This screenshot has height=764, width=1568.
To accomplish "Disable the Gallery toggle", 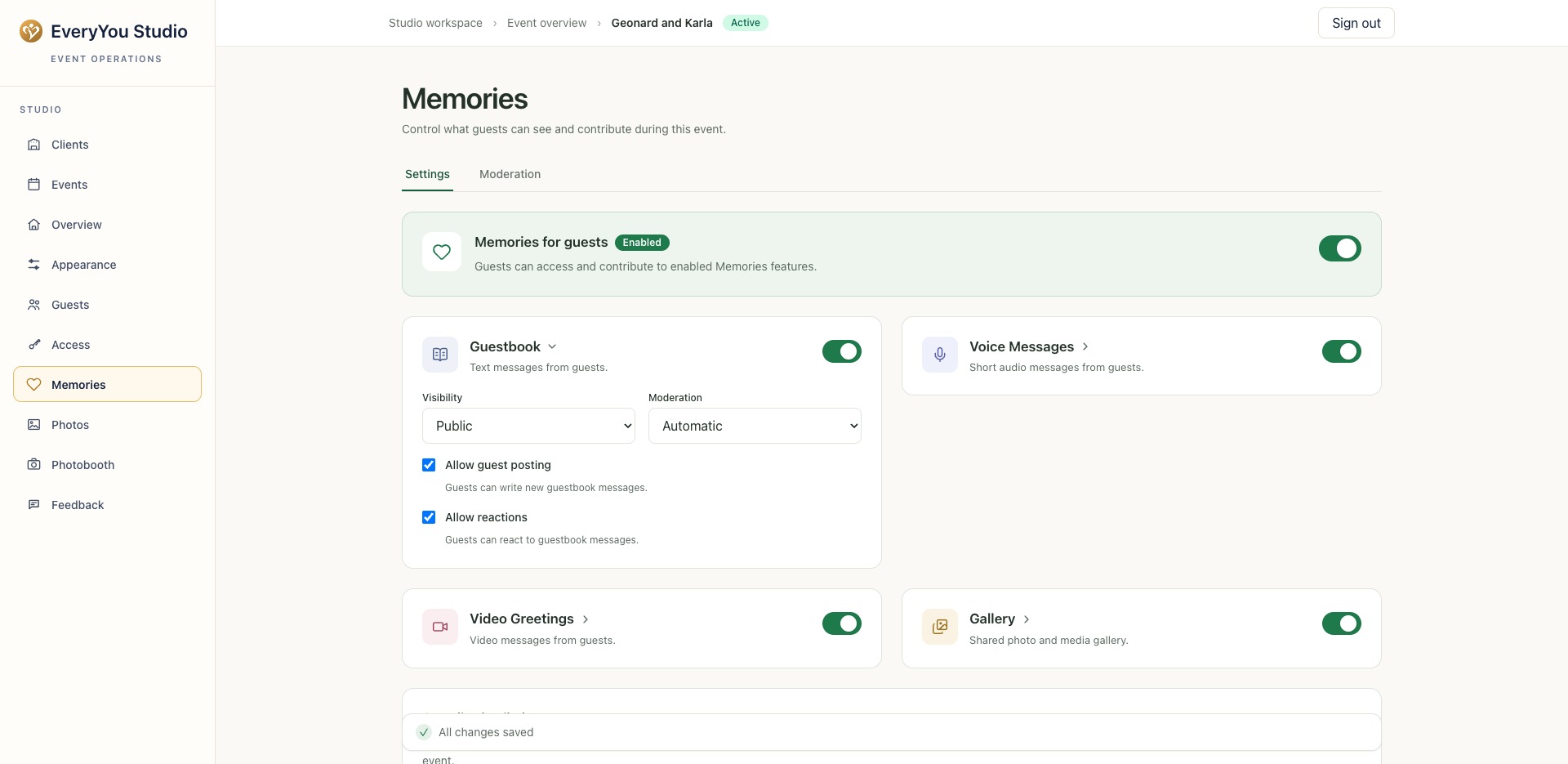I will (1342, 623).
